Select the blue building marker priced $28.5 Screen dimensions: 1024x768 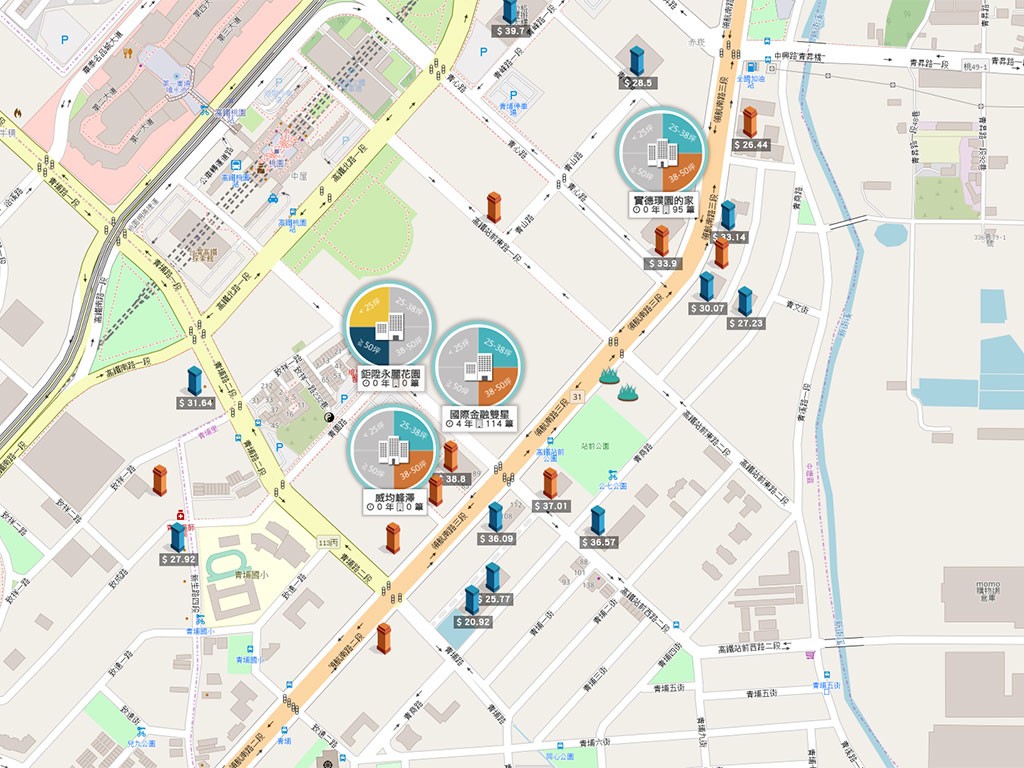637,61
